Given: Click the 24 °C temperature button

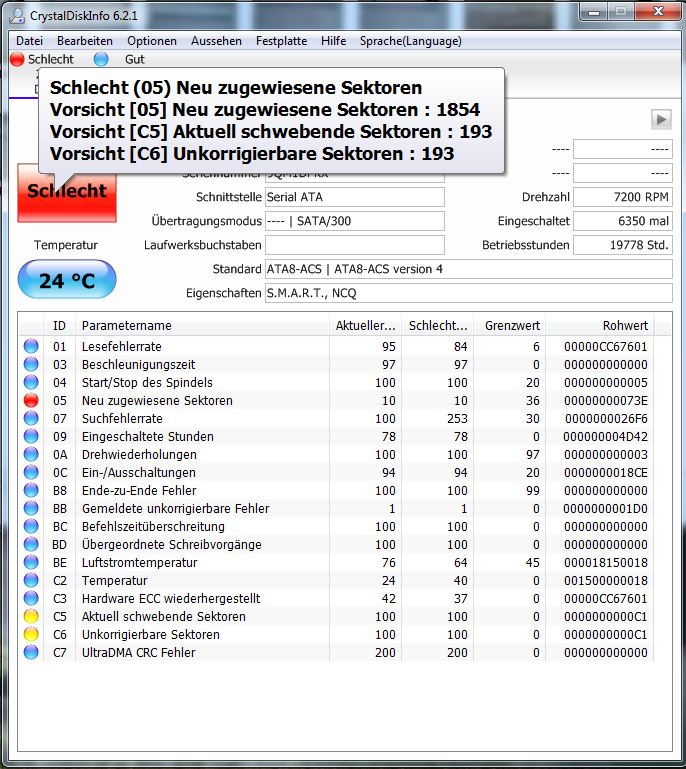Looking at the screenshot, I should tap(67, 280).
